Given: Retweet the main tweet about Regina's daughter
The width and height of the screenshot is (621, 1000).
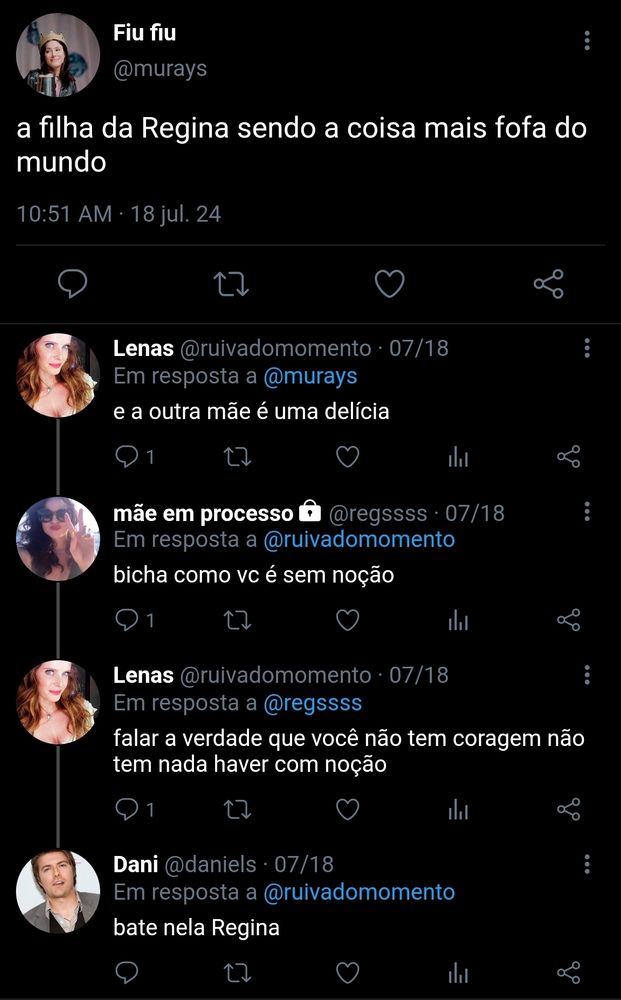Looking at the screenshot, I should tap(231, 284).
